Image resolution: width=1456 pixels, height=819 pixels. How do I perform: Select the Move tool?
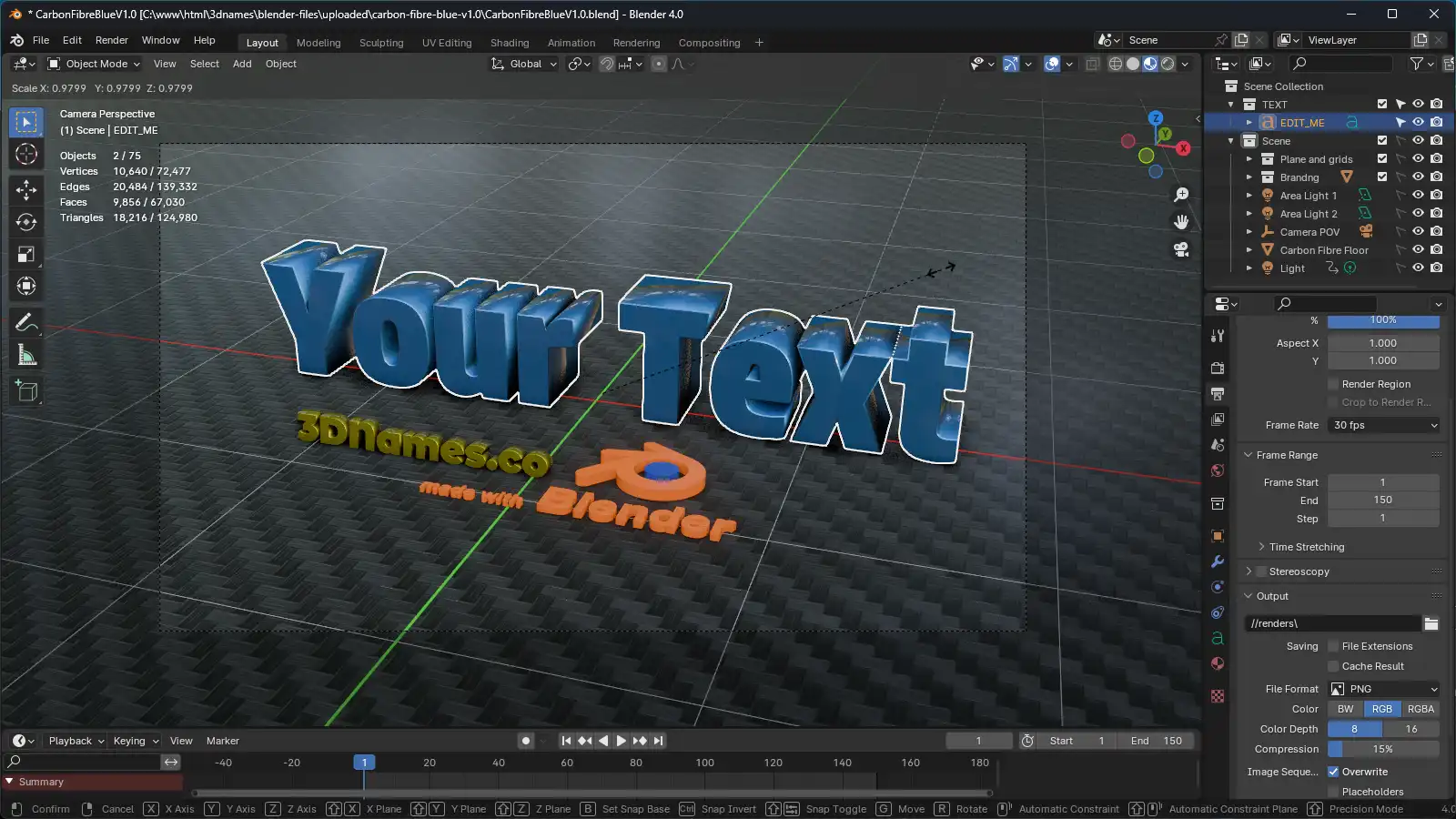(26, 189)
